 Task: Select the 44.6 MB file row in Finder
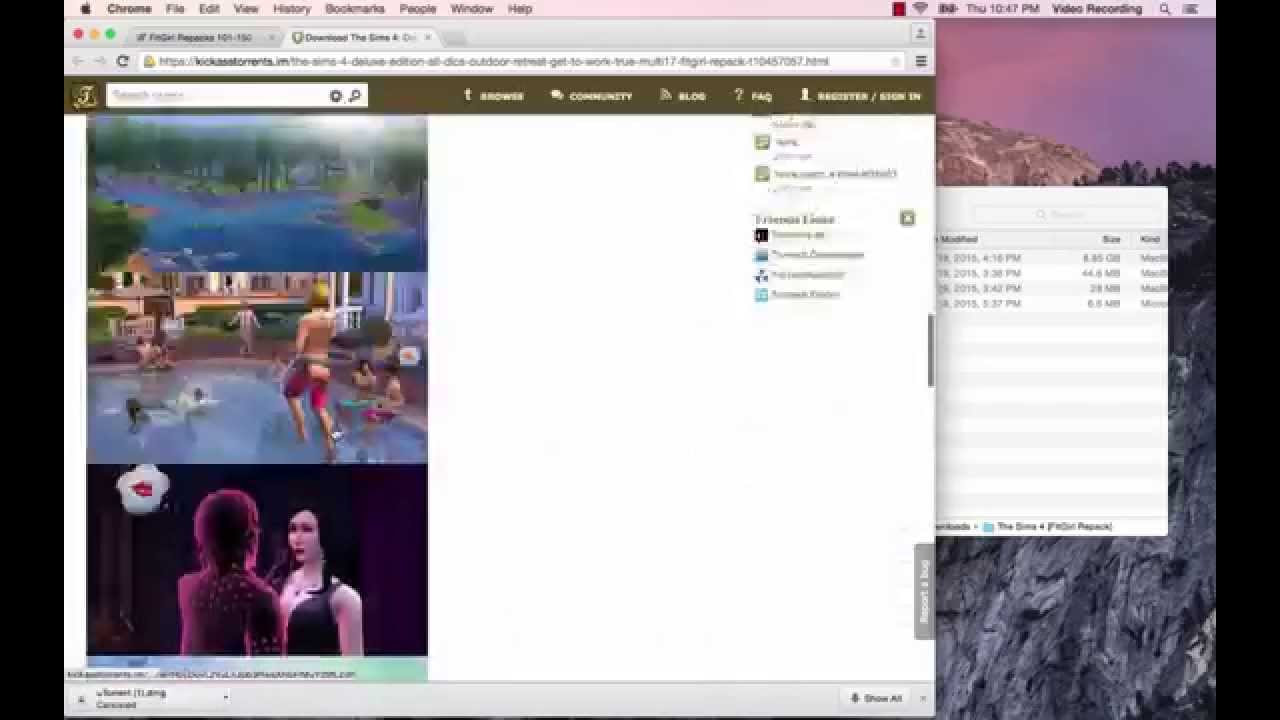pyautogui.click(x=1052, y=273)
